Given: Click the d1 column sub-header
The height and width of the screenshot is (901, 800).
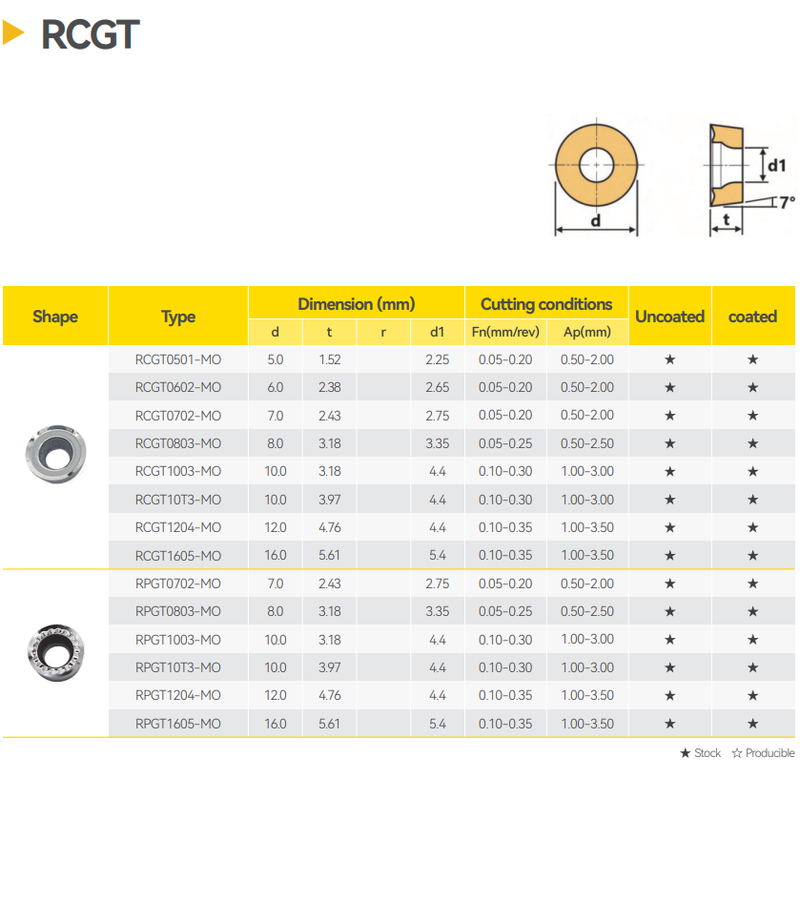Looking at the screenshot, I should pos(437,332).
